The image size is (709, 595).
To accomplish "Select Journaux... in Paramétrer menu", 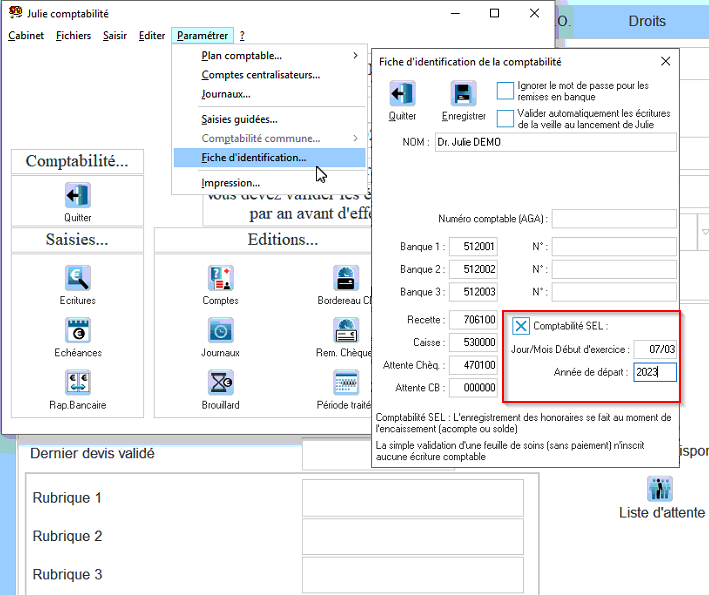I will (269, 94).
